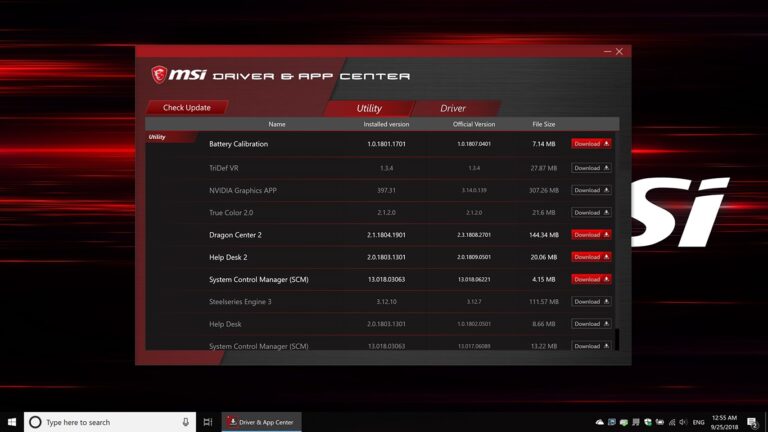Download NVIDIA Graphics APP

coord(591,190)
